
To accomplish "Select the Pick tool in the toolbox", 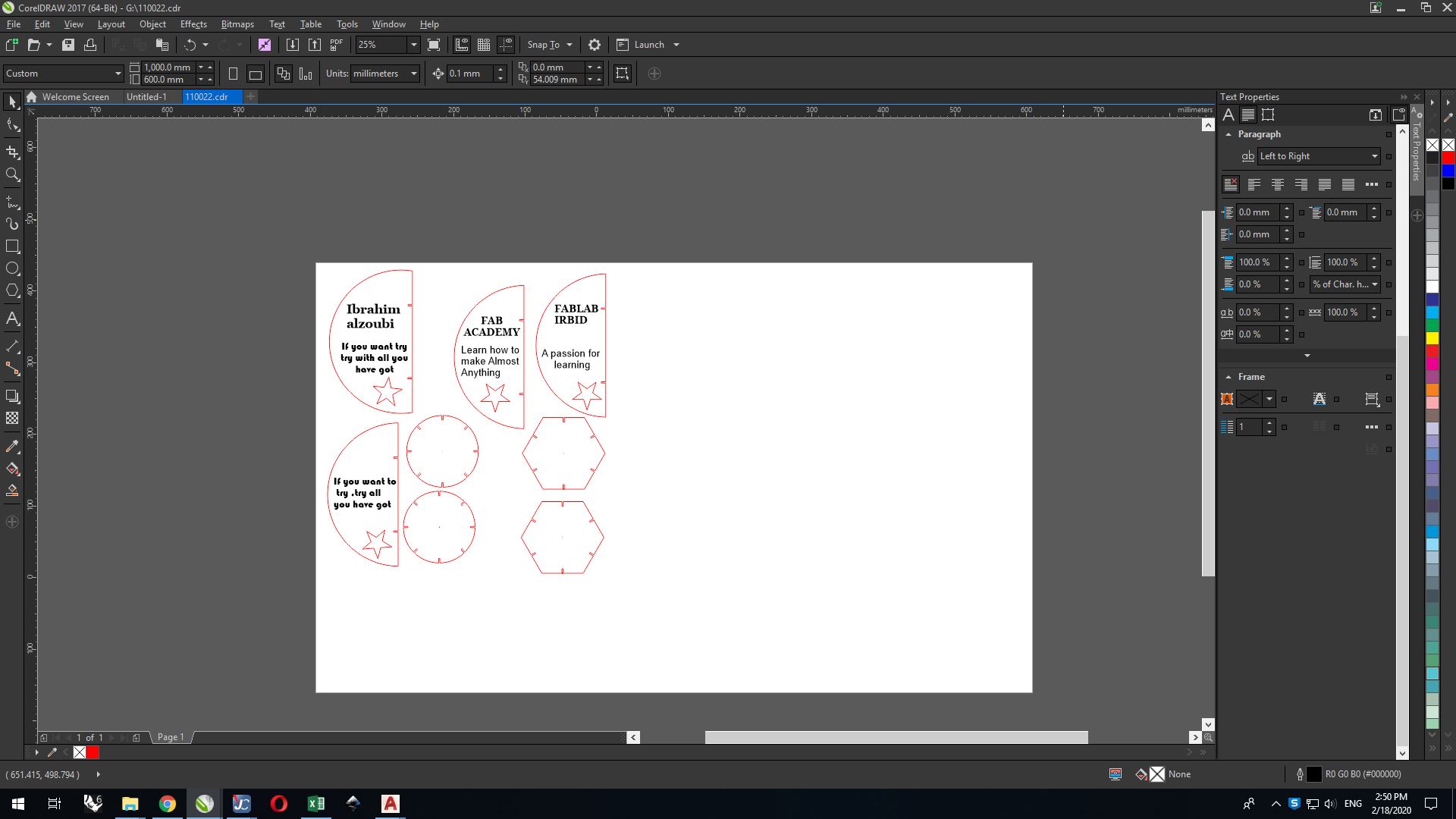I will click(12, 102).
